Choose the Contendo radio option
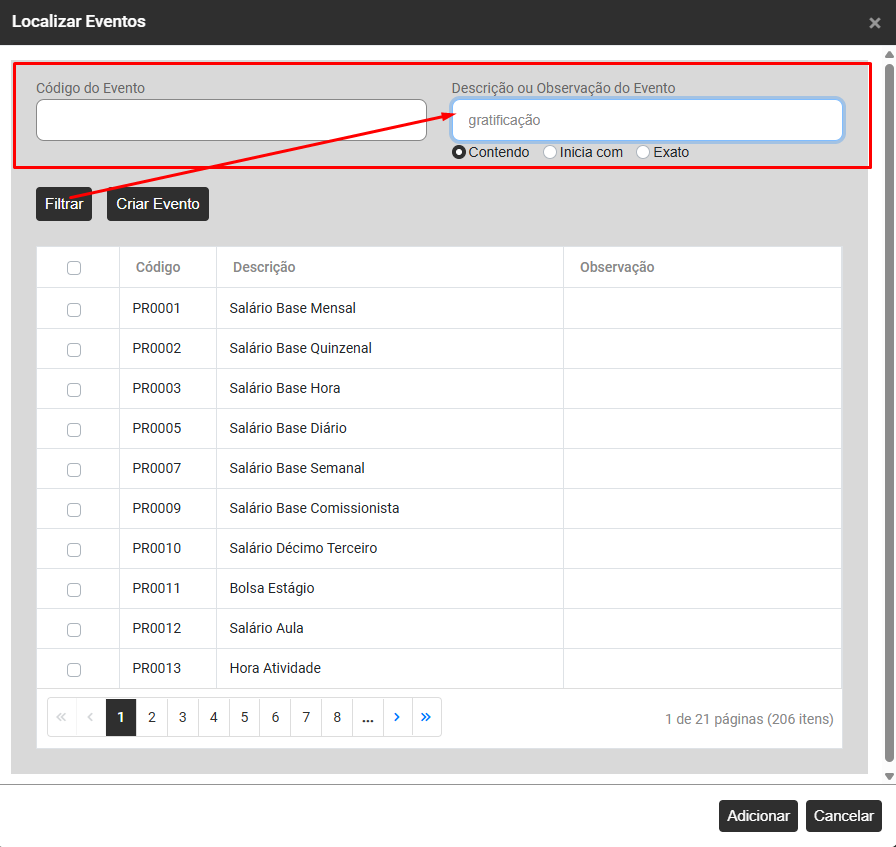 pyautogui.click(x=458, y=152)
